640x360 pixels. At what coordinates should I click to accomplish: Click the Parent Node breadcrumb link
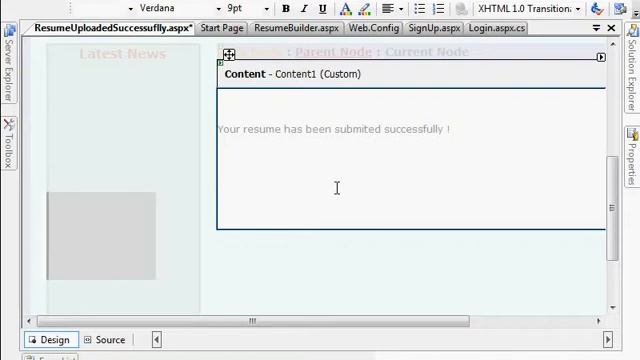[x=333, y=52]
